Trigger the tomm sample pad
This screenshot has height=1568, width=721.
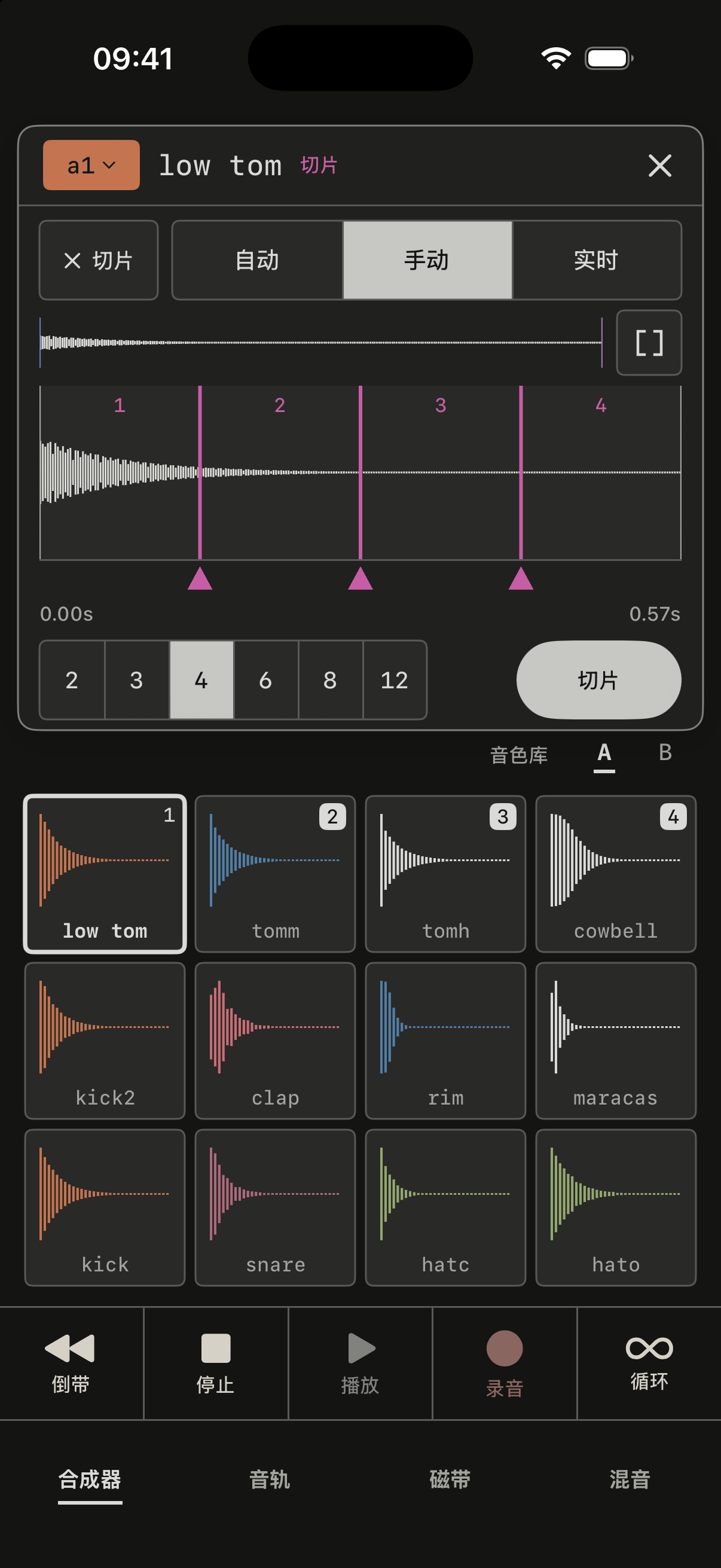pyautogui.click(x=275, y=874)
